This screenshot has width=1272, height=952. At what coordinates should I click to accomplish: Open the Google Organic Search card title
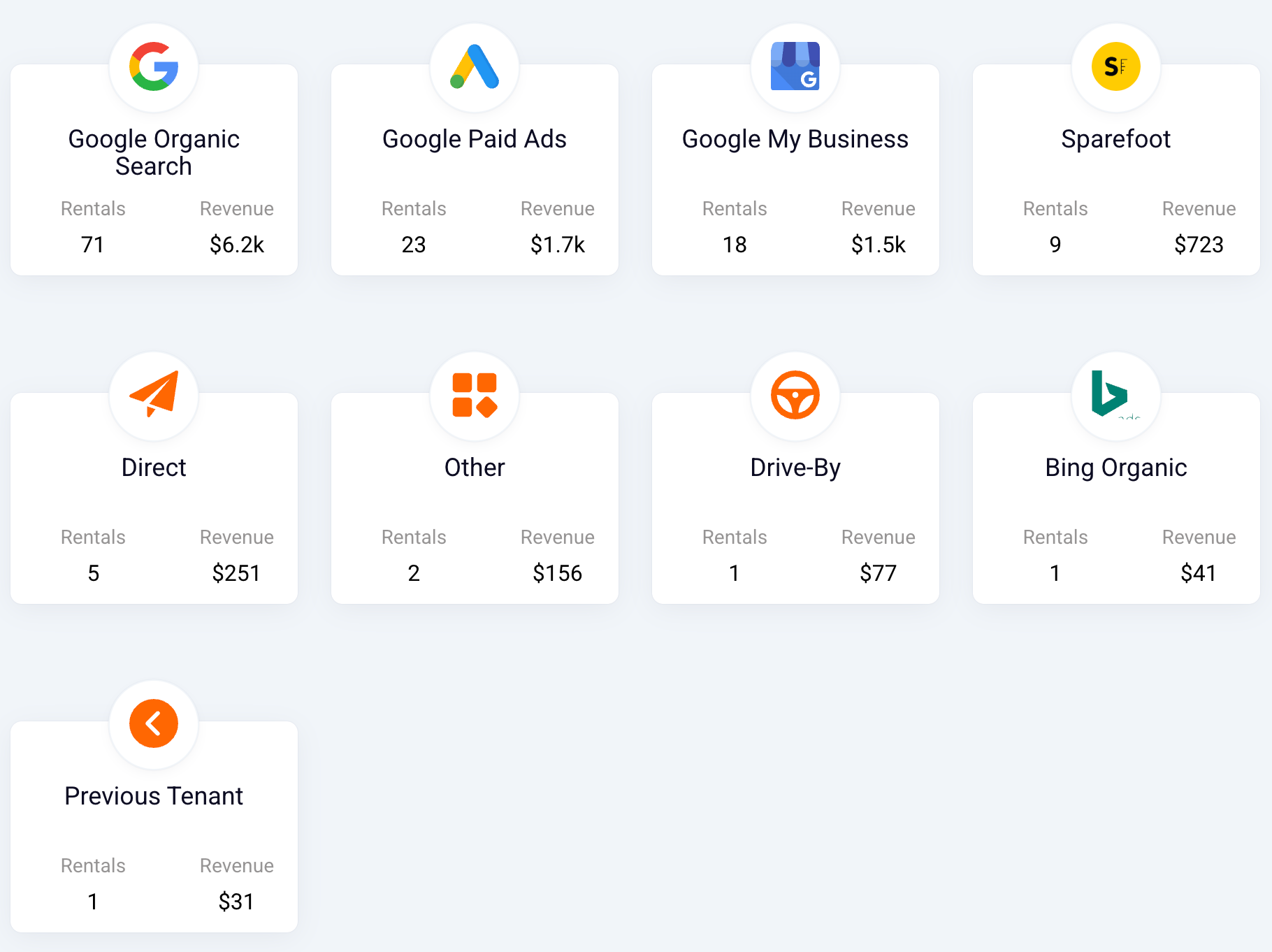[154, 152]
